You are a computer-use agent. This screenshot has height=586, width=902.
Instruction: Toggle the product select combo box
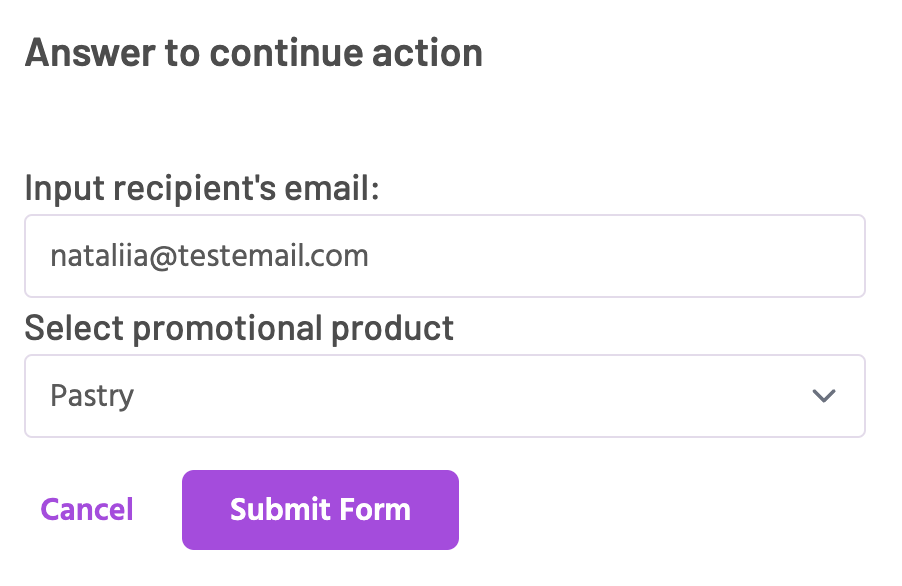click(444, 396)
